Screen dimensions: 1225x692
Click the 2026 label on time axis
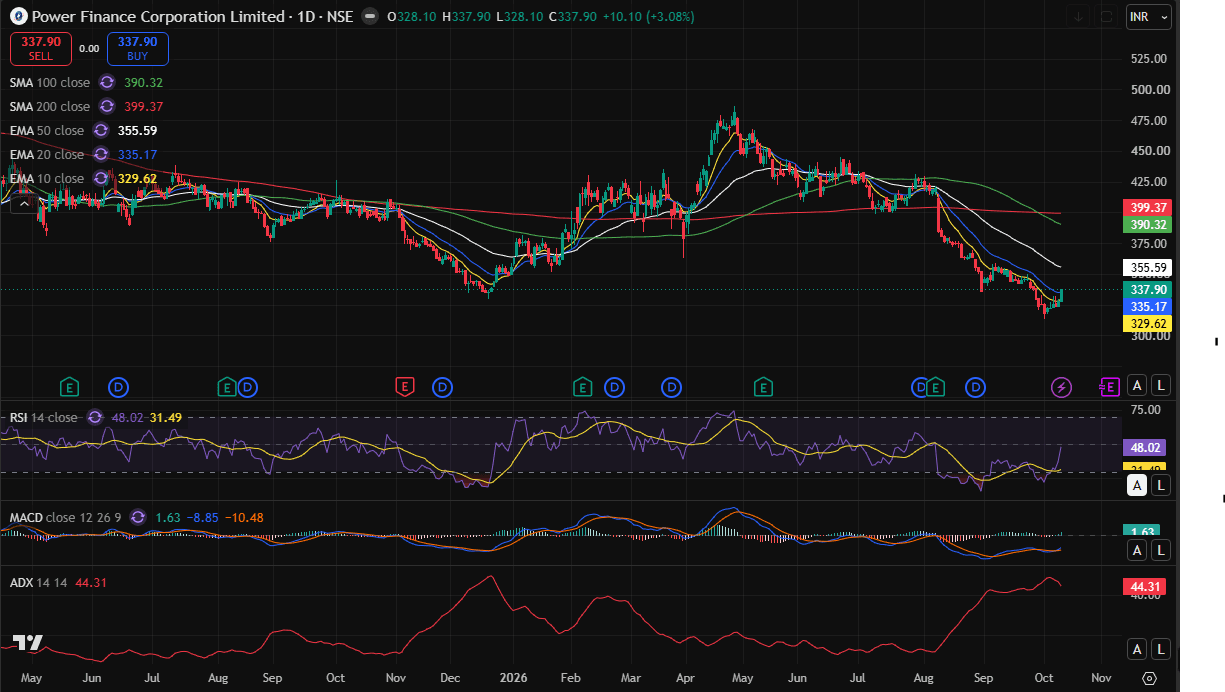[513, 677]
